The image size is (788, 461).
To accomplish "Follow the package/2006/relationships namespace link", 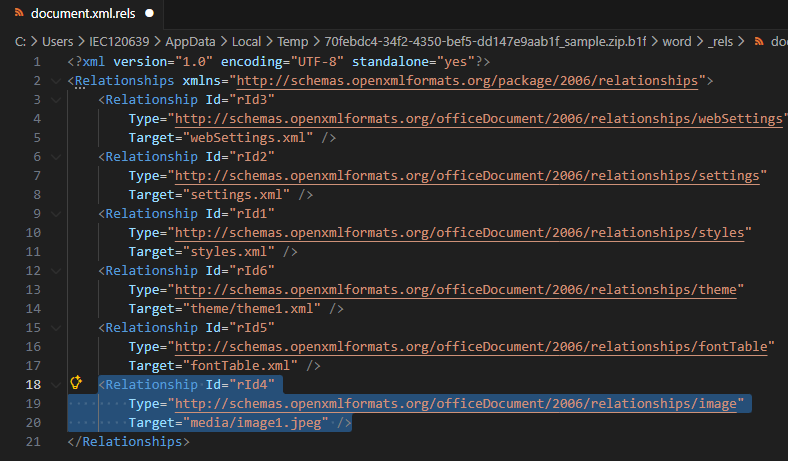I will click(x=467, y=80).
